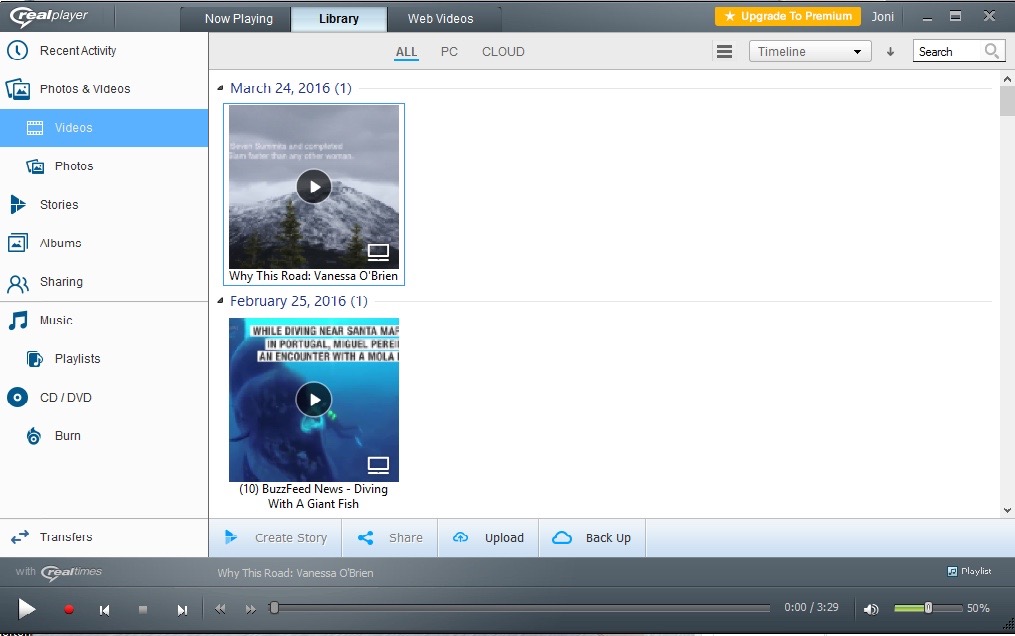This screenshot has height=636, width=1015.
Task: Toggle sort direction arrow
Action: 890,52
